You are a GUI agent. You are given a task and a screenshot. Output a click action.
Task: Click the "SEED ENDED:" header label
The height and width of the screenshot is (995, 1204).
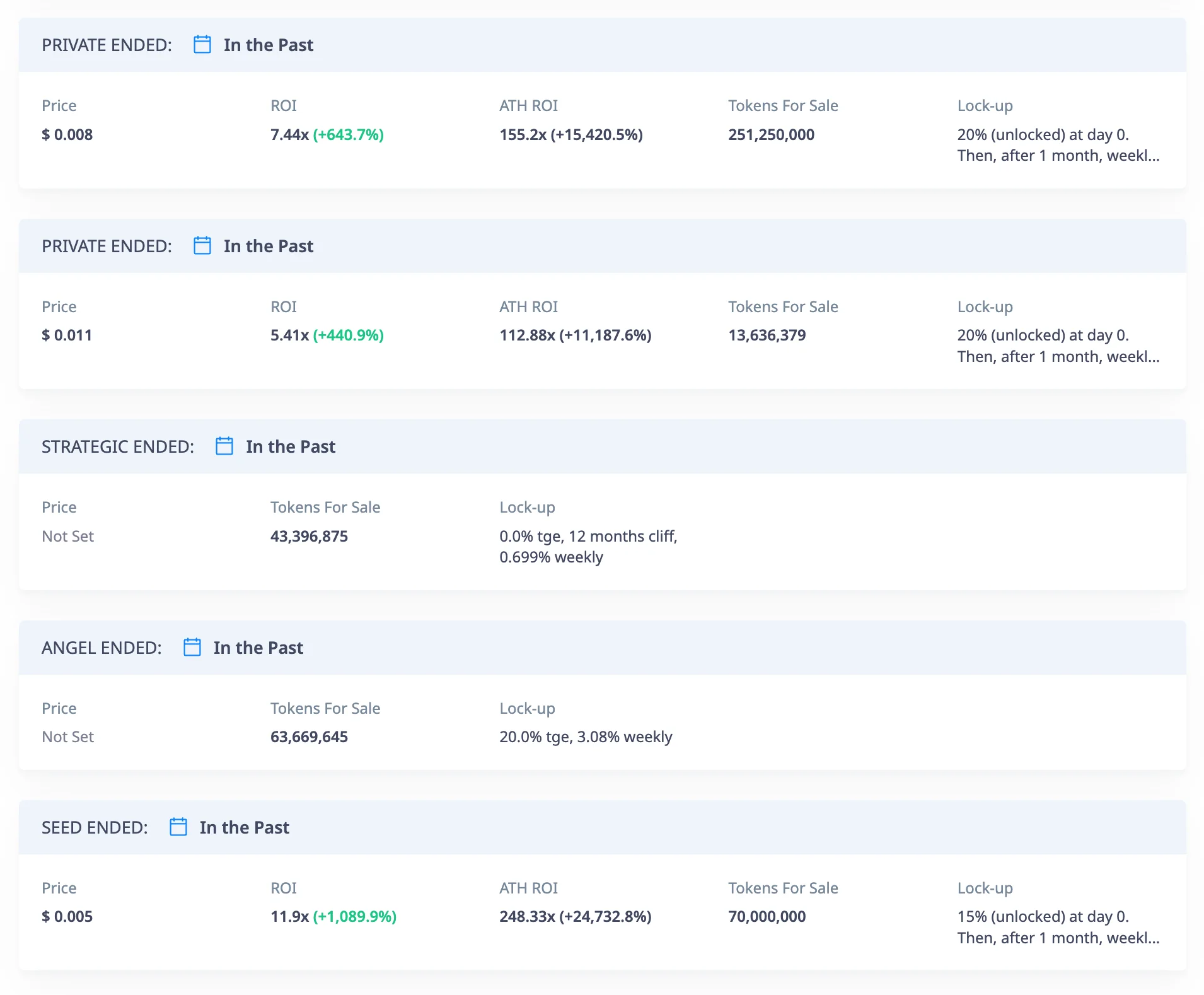(95, 827)
